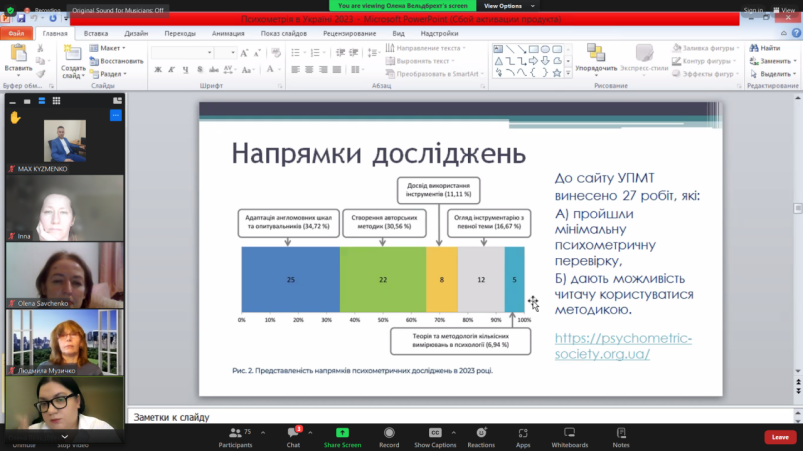Toggle Original Sound for Musicians
803x452 pixels.
(x=118, y=10)
